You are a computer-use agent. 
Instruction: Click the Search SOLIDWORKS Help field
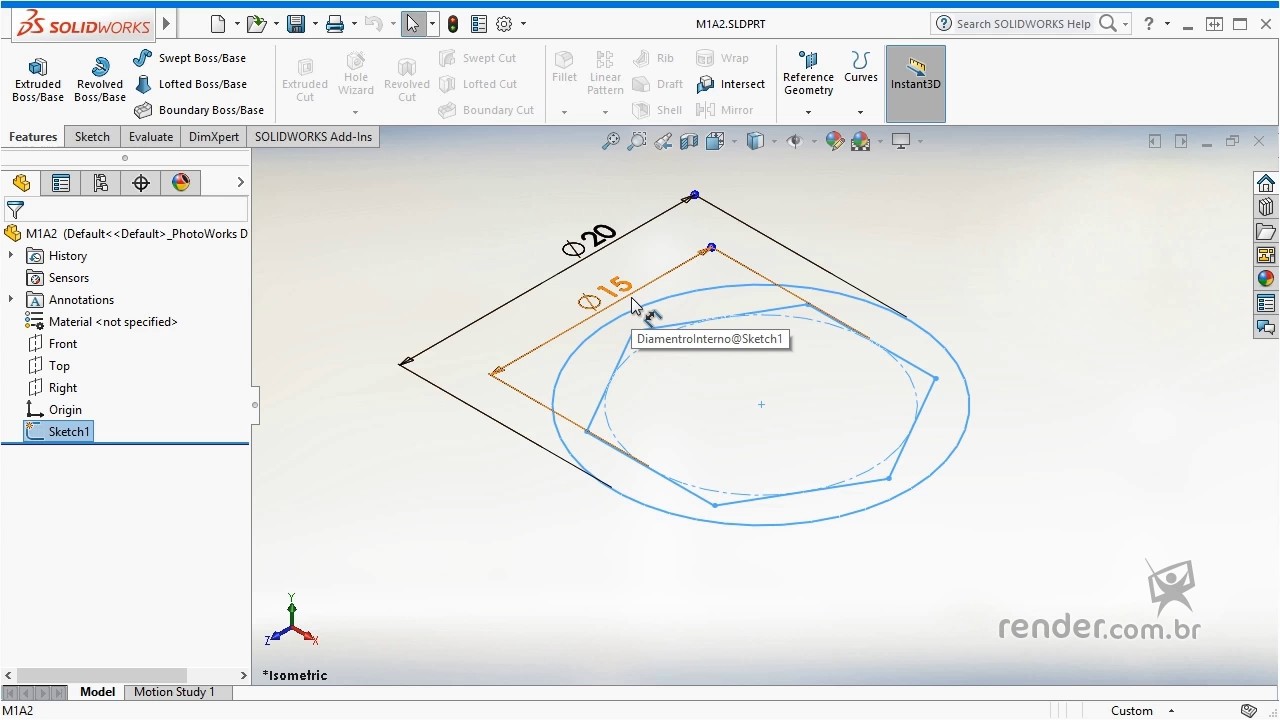[x=1022, y=24]
